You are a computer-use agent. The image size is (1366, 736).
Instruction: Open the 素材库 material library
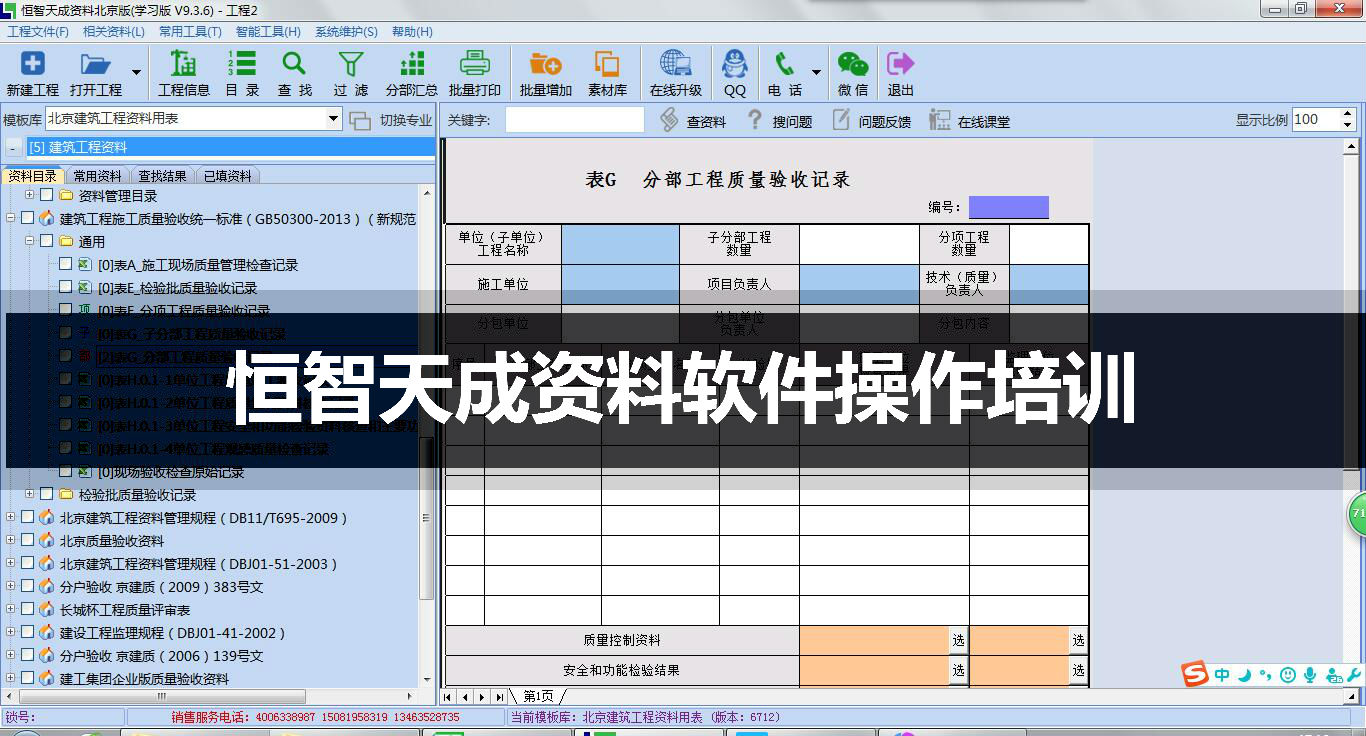(607, 75)
